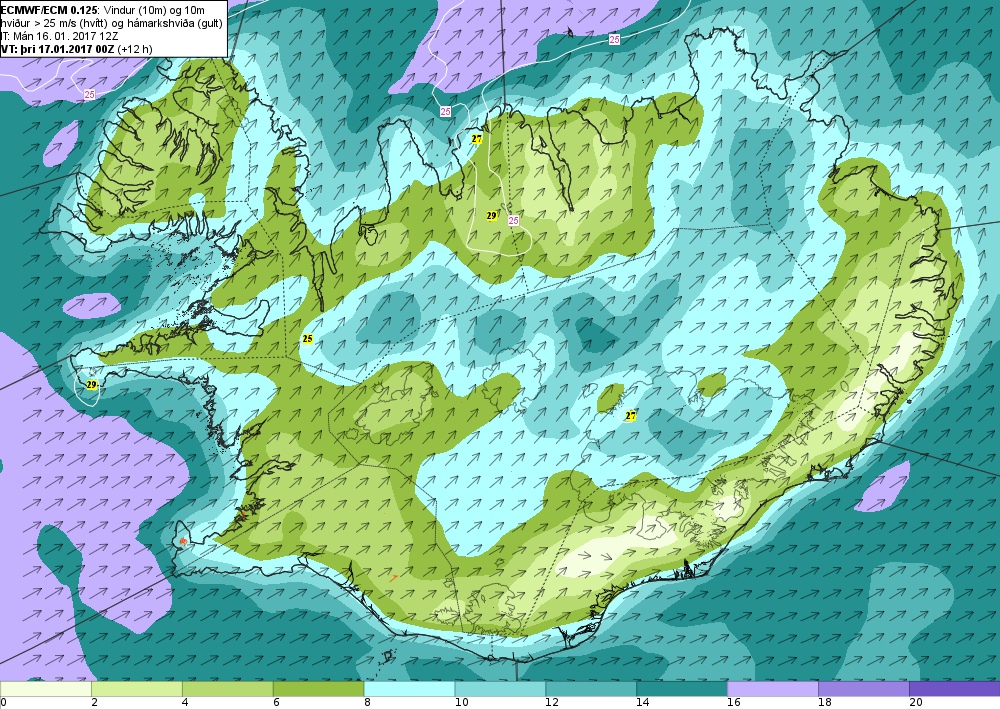The height and width of the screenshot is (709, 1000).
Task: Click the pale yellow 0–2 legend swatch
Action: (45, 689)
